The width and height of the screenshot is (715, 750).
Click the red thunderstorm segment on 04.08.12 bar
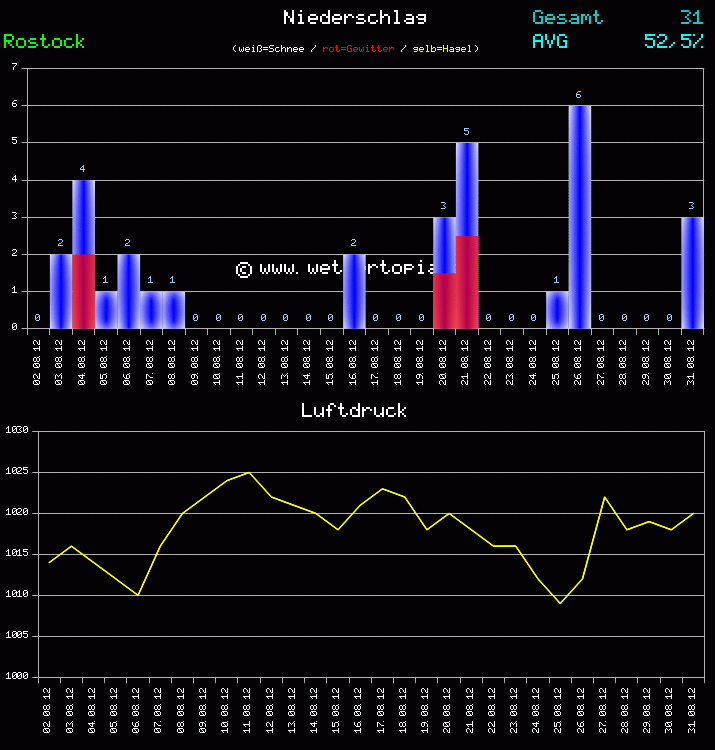point(83,291)
